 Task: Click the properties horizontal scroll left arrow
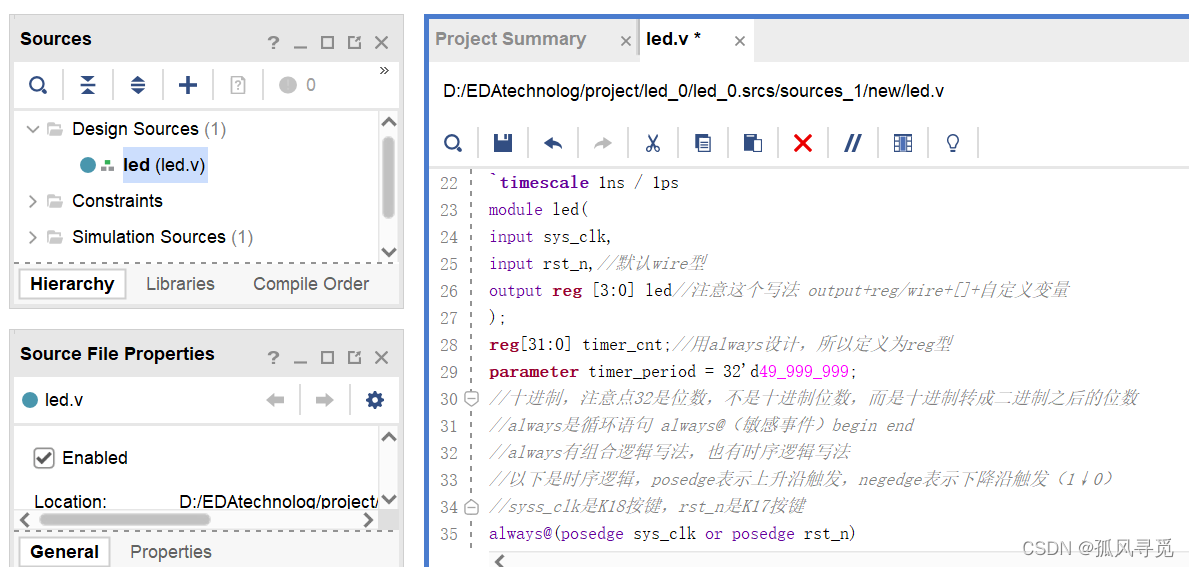coord(24,520)
